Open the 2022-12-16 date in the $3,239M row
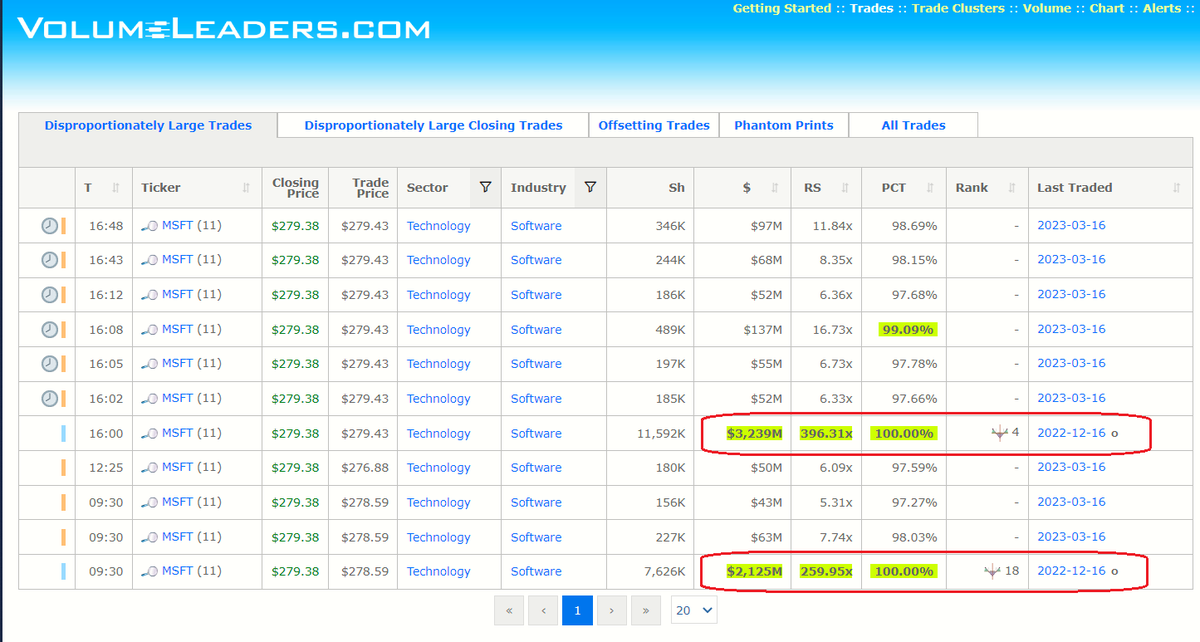1200x642 pixels. tap(1071, 433)
